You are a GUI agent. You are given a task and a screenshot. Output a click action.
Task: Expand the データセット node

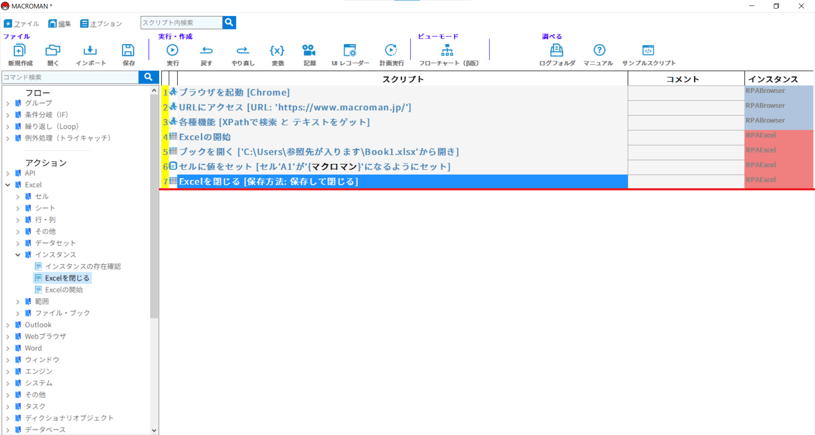[18, 243]
